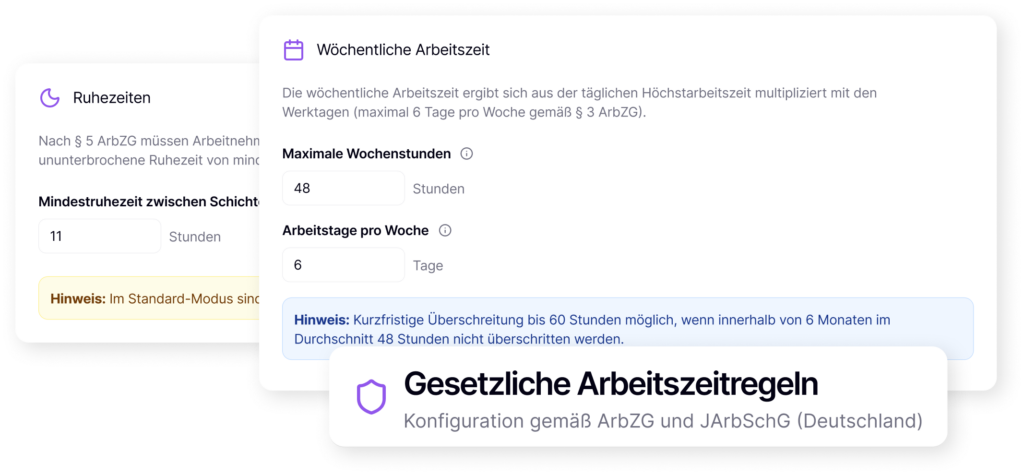This screenshot has height=475, width=1024.
Task: Click the shield icon beside Gesetzliche Arbeitszeitregeln
Action: tap(371, 397)
